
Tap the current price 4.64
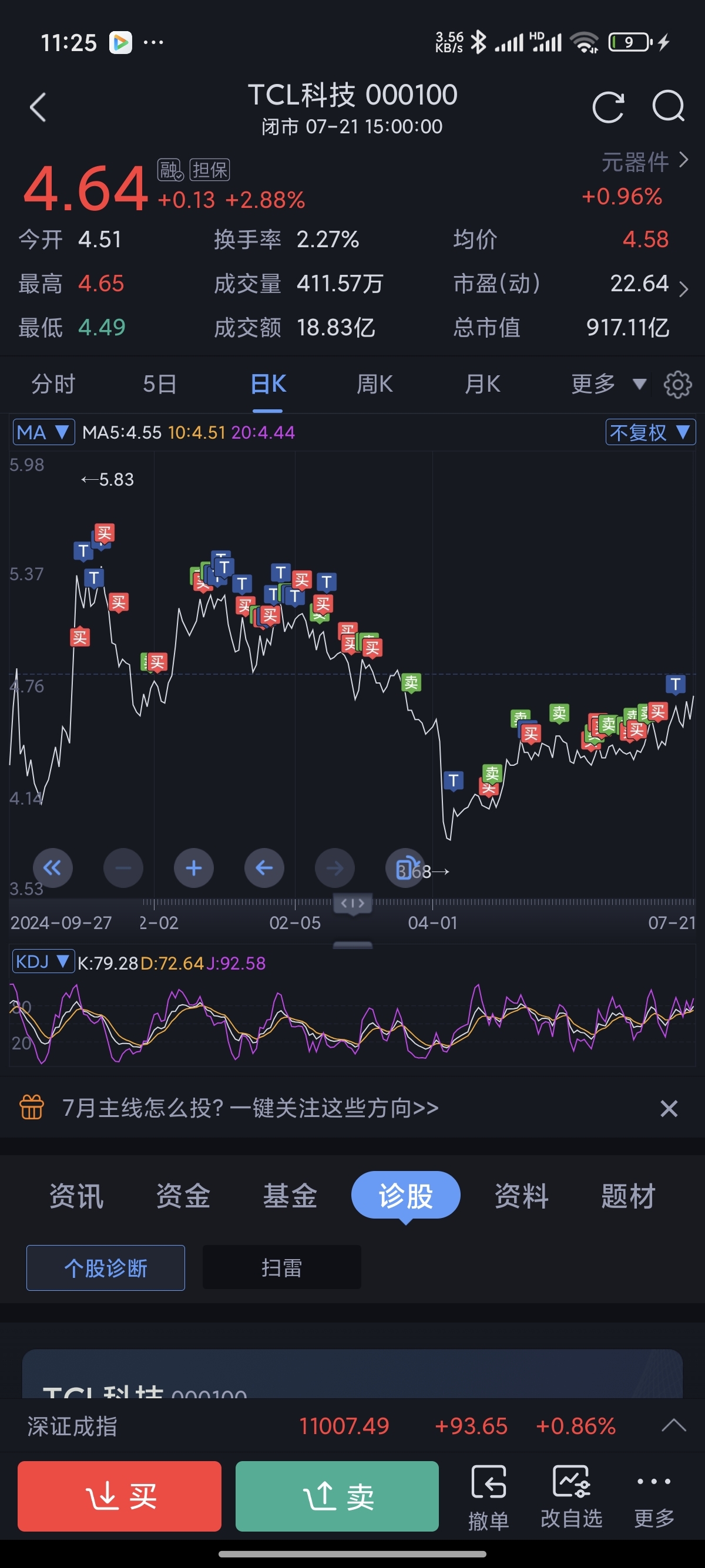[85, 188]
